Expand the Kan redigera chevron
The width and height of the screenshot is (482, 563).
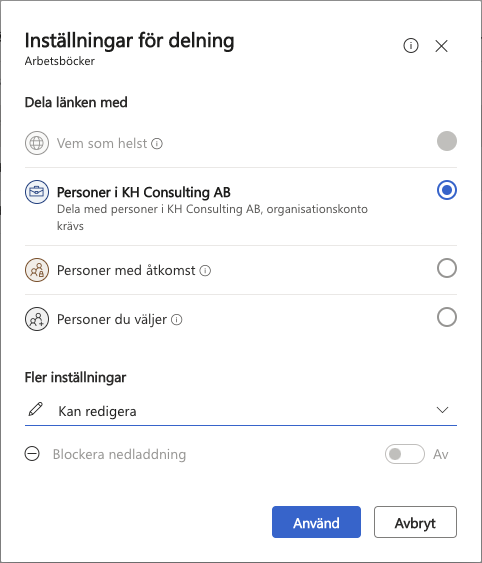pyautogui.click(x=442, y=410)
